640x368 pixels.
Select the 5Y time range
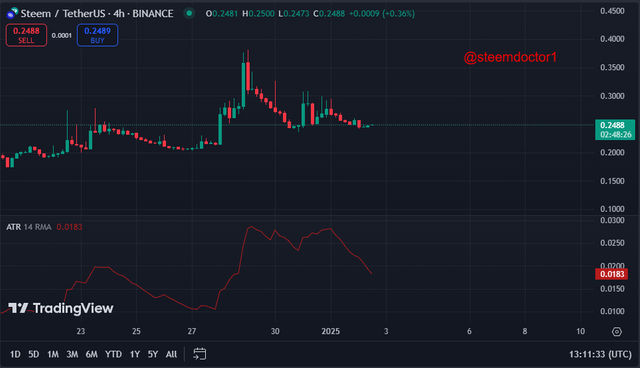(153, 354)
